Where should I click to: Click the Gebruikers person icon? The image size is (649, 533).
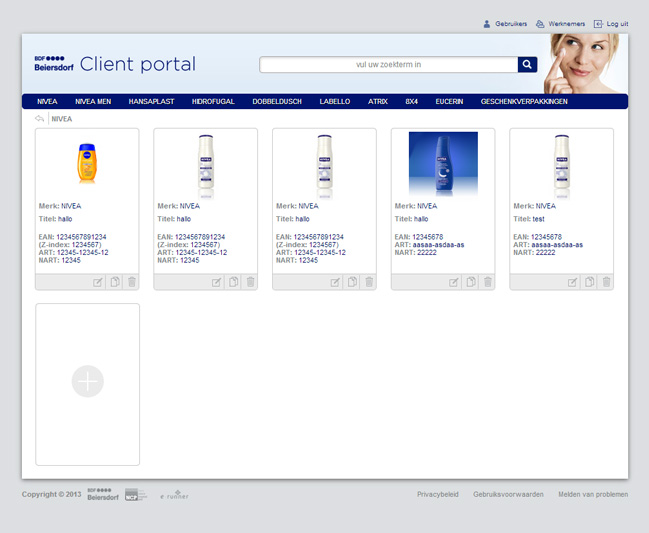point(487,24)
